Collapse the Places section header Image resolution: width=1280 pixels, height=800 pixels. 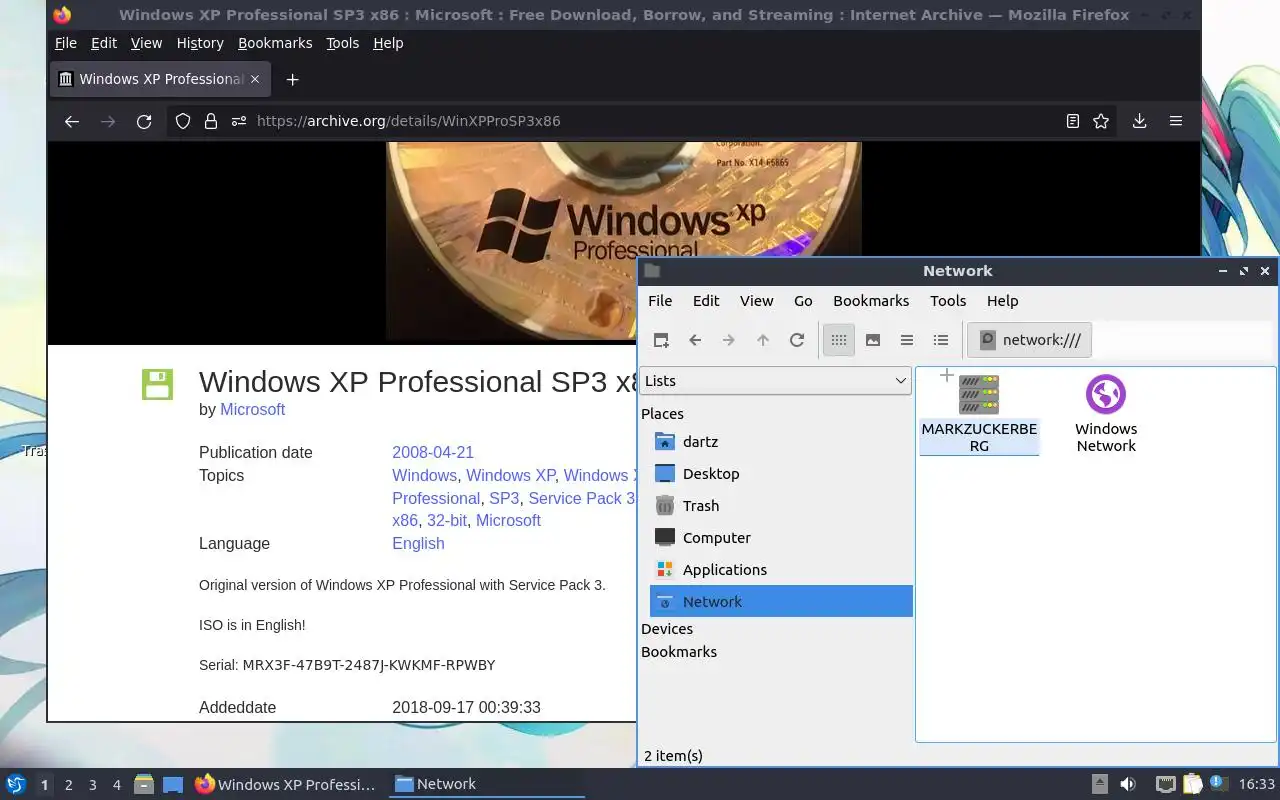pyautogui.click(x=662, y=414)
